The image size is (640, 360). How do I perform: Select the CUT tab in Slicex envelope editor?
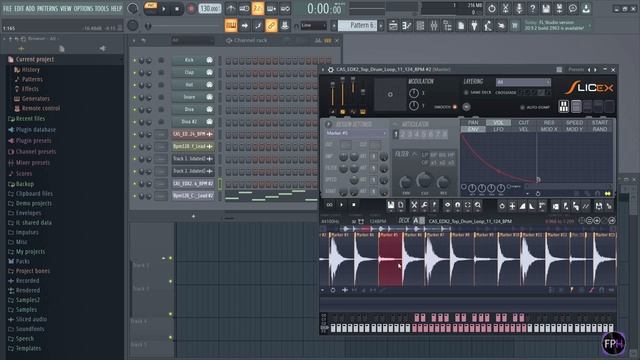(x=523, y=122)
